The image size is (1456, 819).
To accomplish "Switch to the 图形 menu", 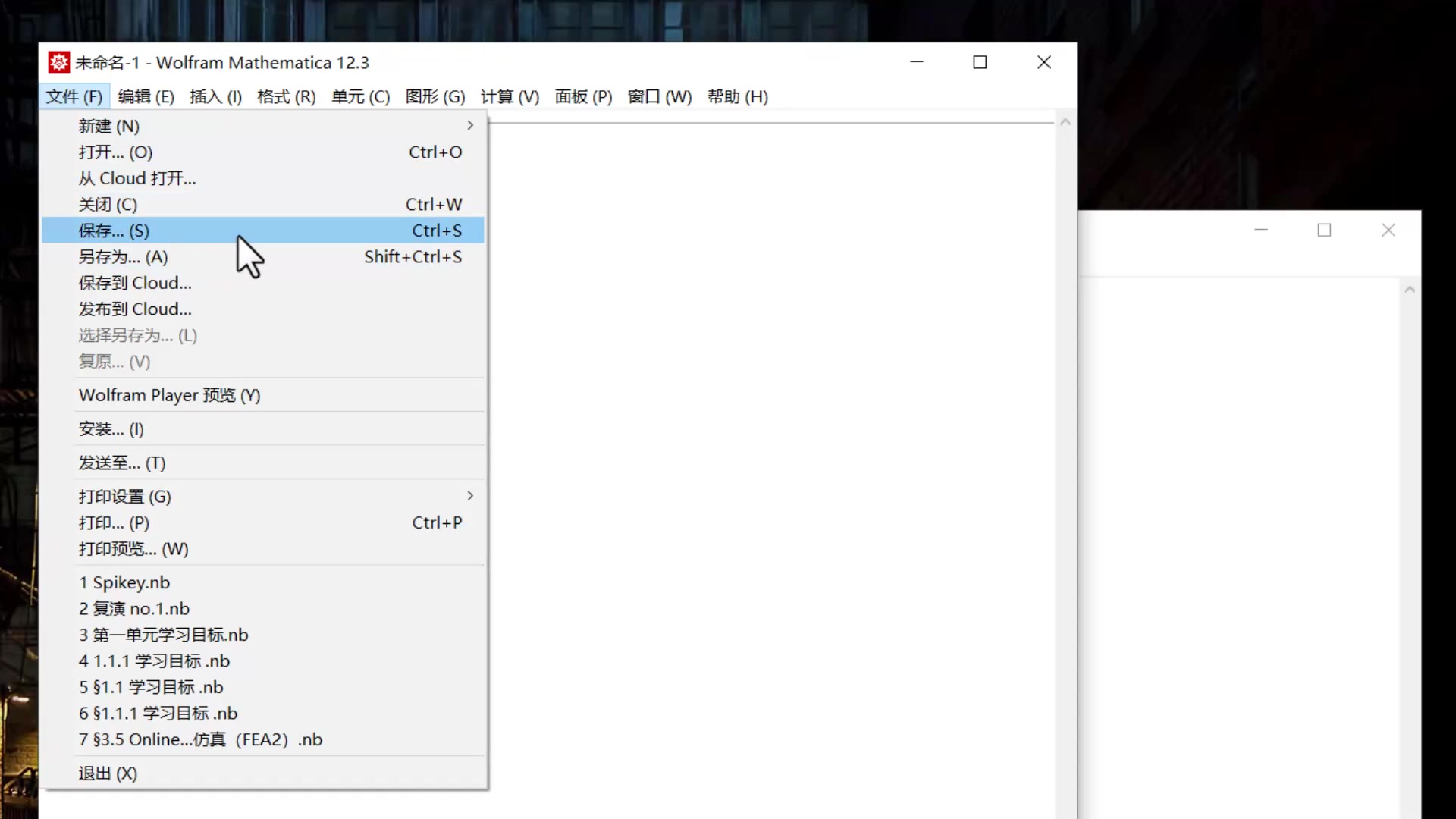I will point(435,96).
